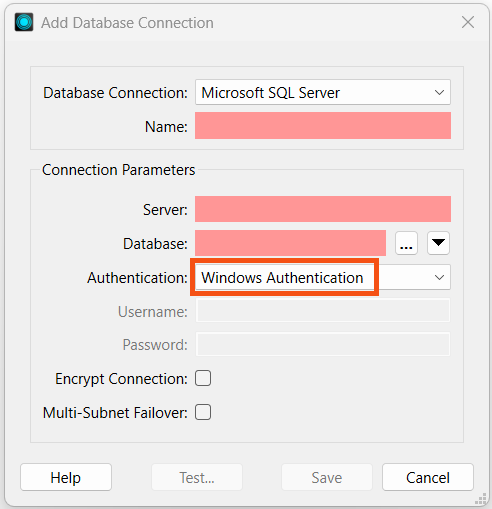This screenshot has width=492, height=509.
Task: Toggle the Multi-Subnet Failover checkbox
Action: [203, 412]
